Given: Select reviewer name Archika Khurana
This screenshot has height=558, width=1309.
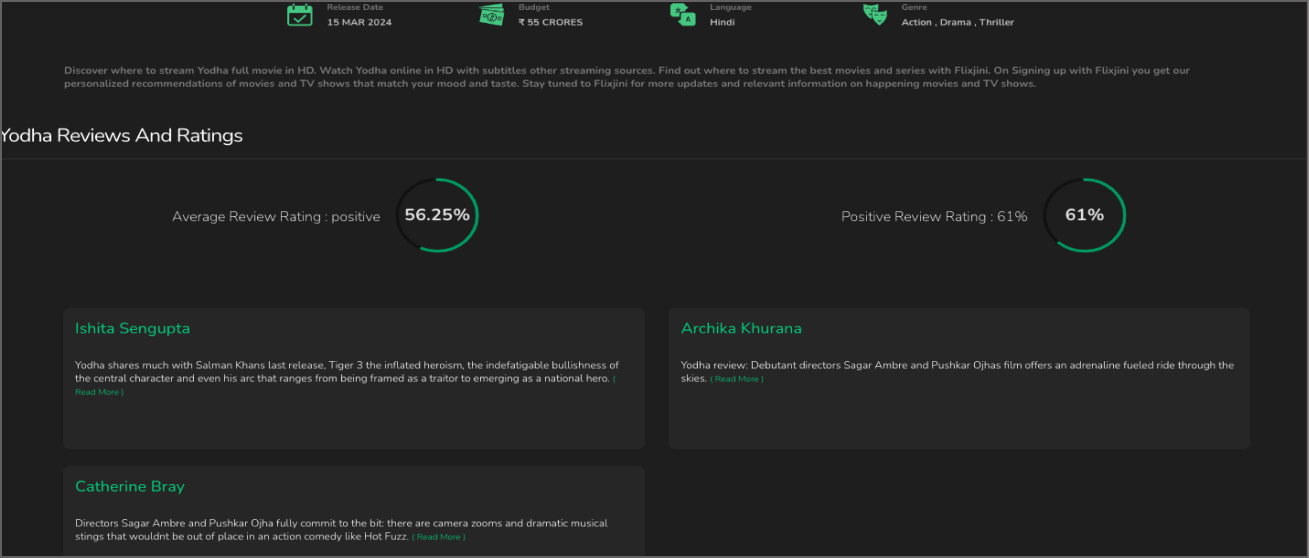Looking at the screenshot, I should [x=741, y=328].
